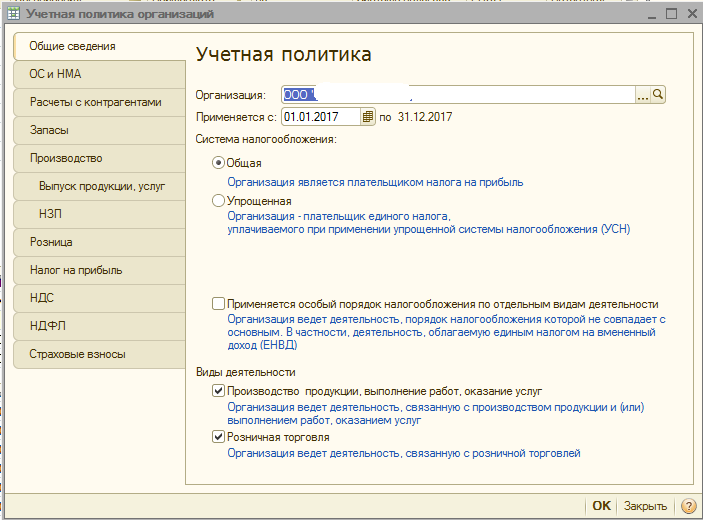Toggle the Розничная торговля checkbox
703x520 pixels.
click(219, 437)
